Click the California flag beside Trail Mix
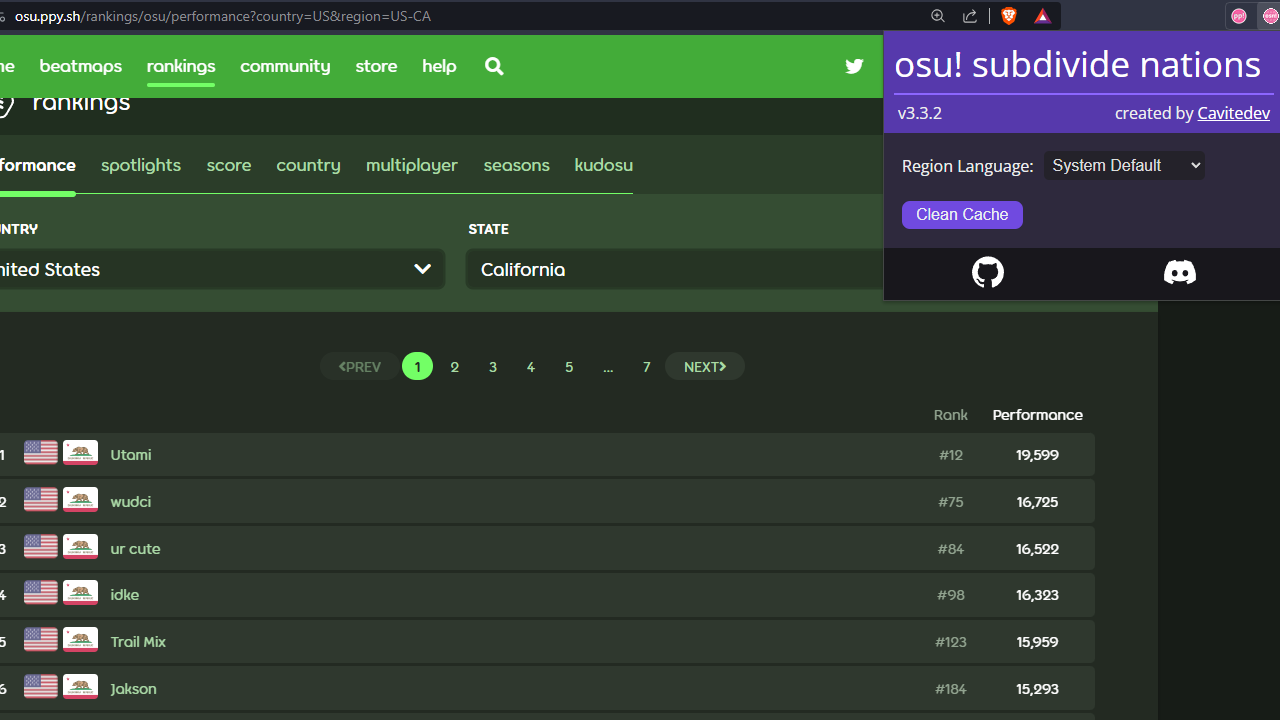 click(80, 640)
